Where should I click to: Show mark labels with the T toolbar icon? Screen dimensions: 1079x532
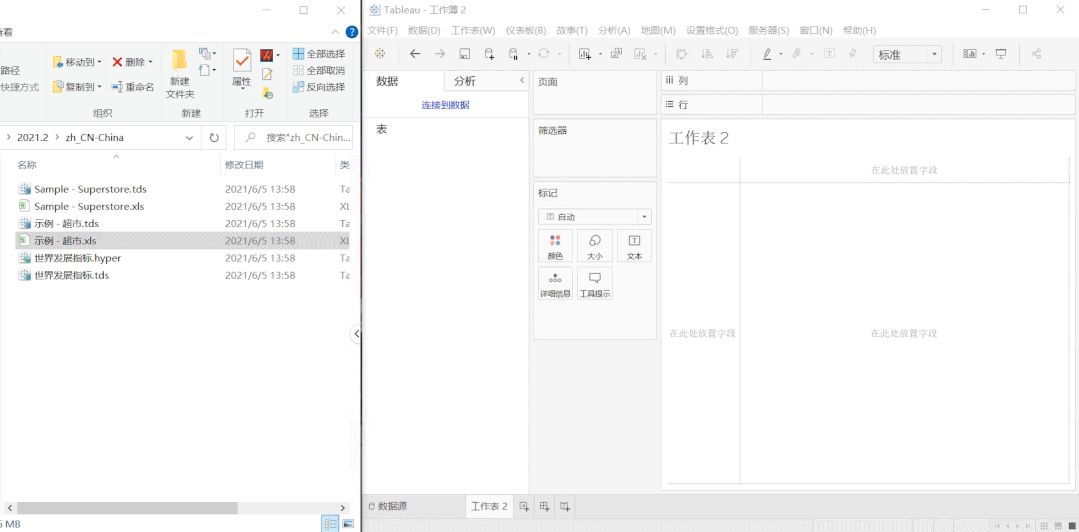[x=830, y=54]
